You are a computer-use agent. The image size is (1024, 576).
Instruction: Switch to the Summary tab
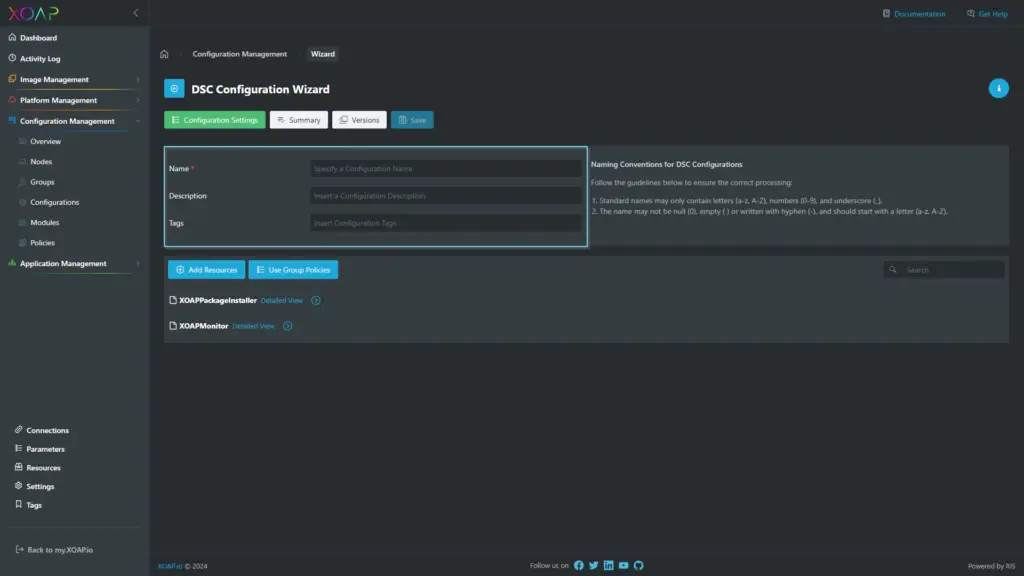[x=298, y=120]
